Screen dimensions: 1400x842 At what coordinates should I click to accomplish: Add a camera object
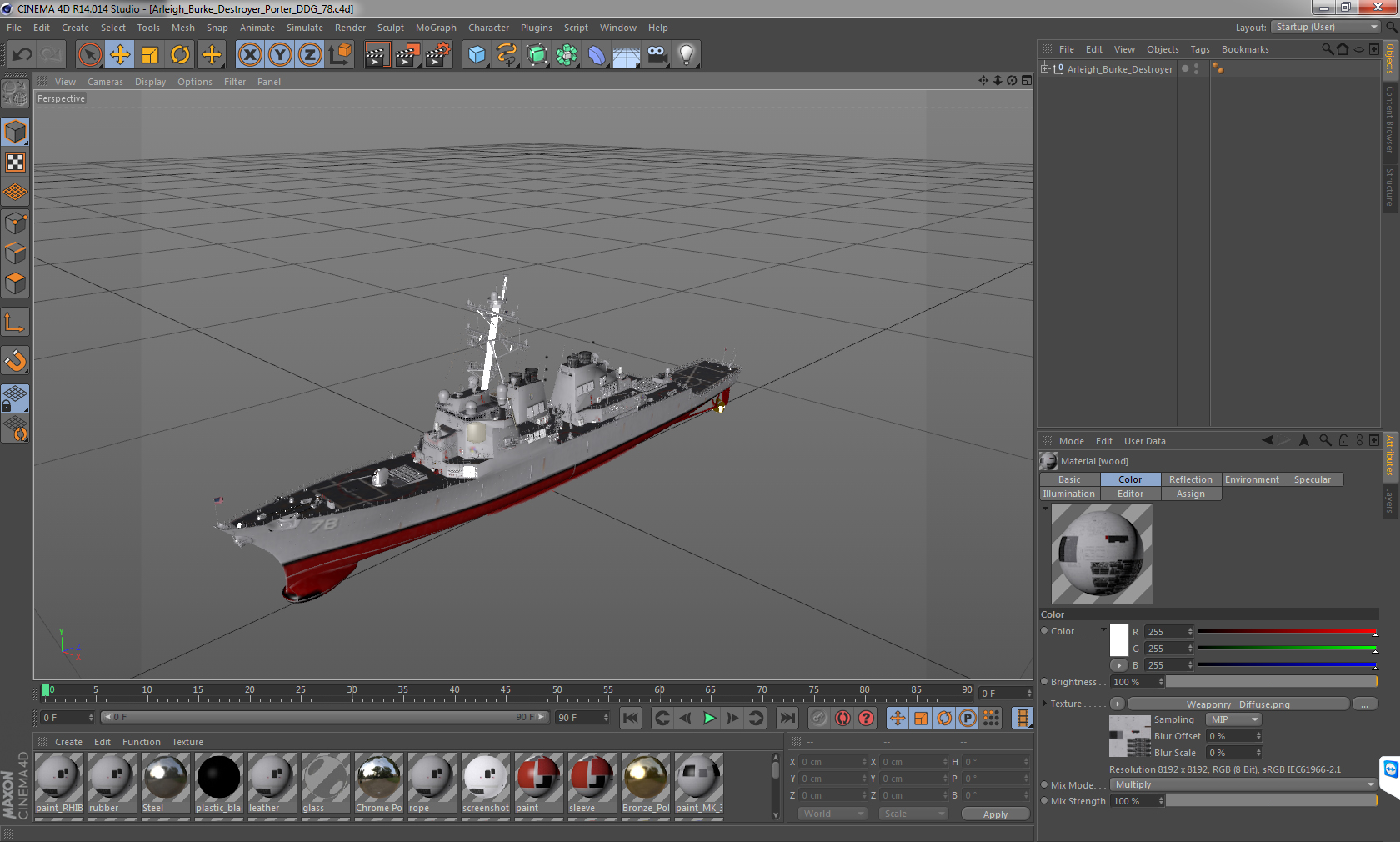(x=657, y=55)
